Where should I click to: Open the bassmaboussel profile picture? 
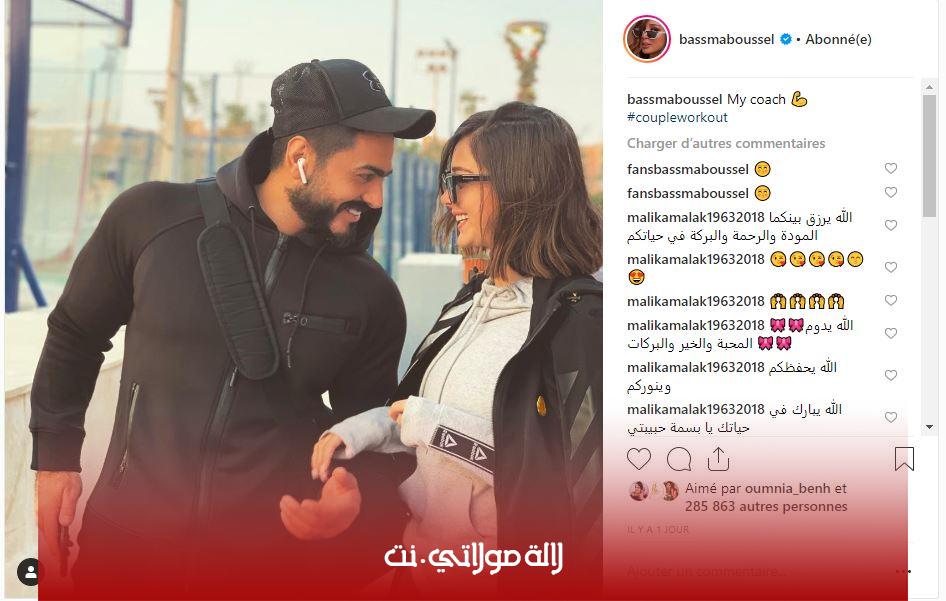(x=647, y=39)
